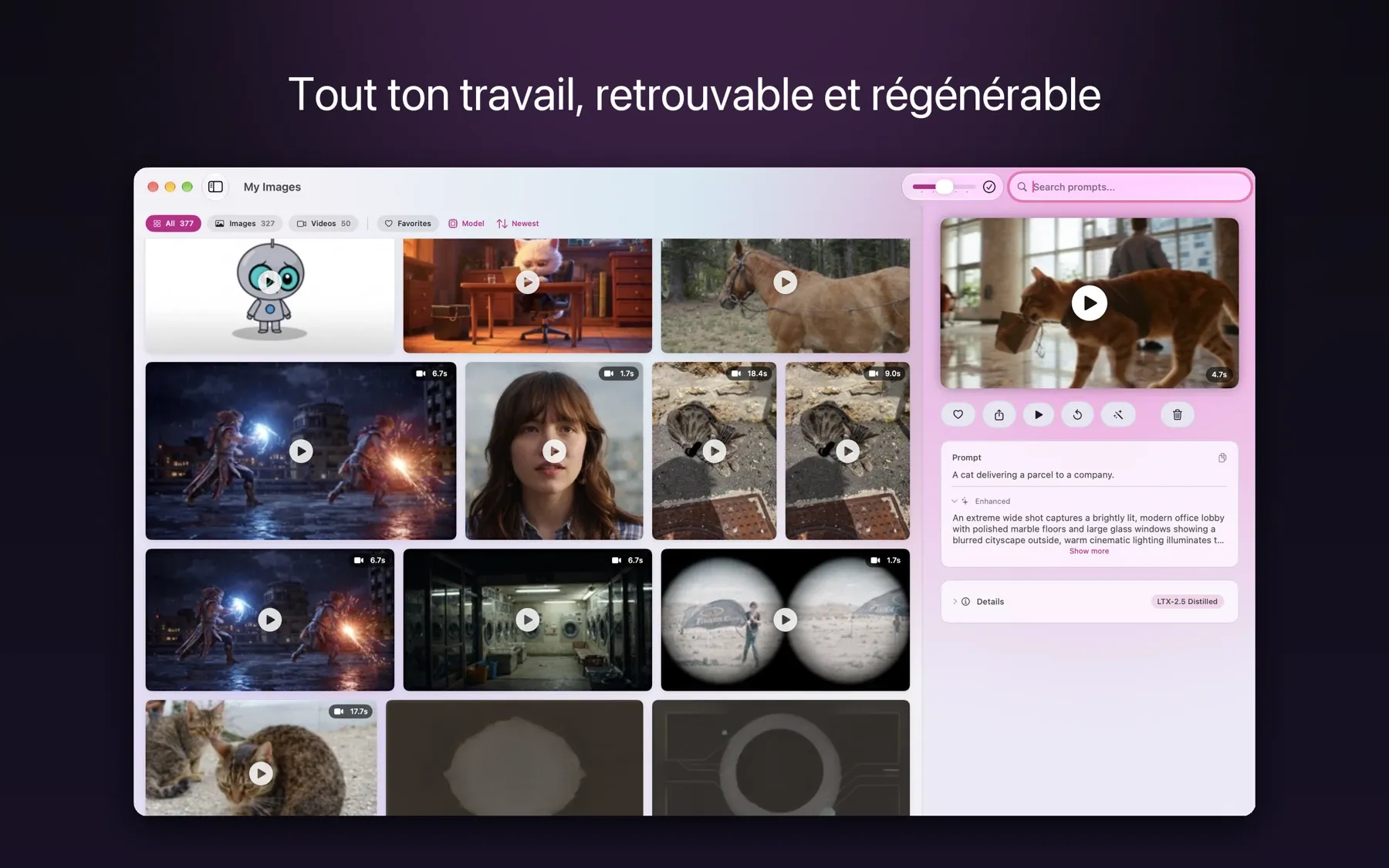Image resolution: width=1389 pixels, height=868 pixels.
Task: Click the regenerate circular arrow icon
Action: coord(1077,414)
